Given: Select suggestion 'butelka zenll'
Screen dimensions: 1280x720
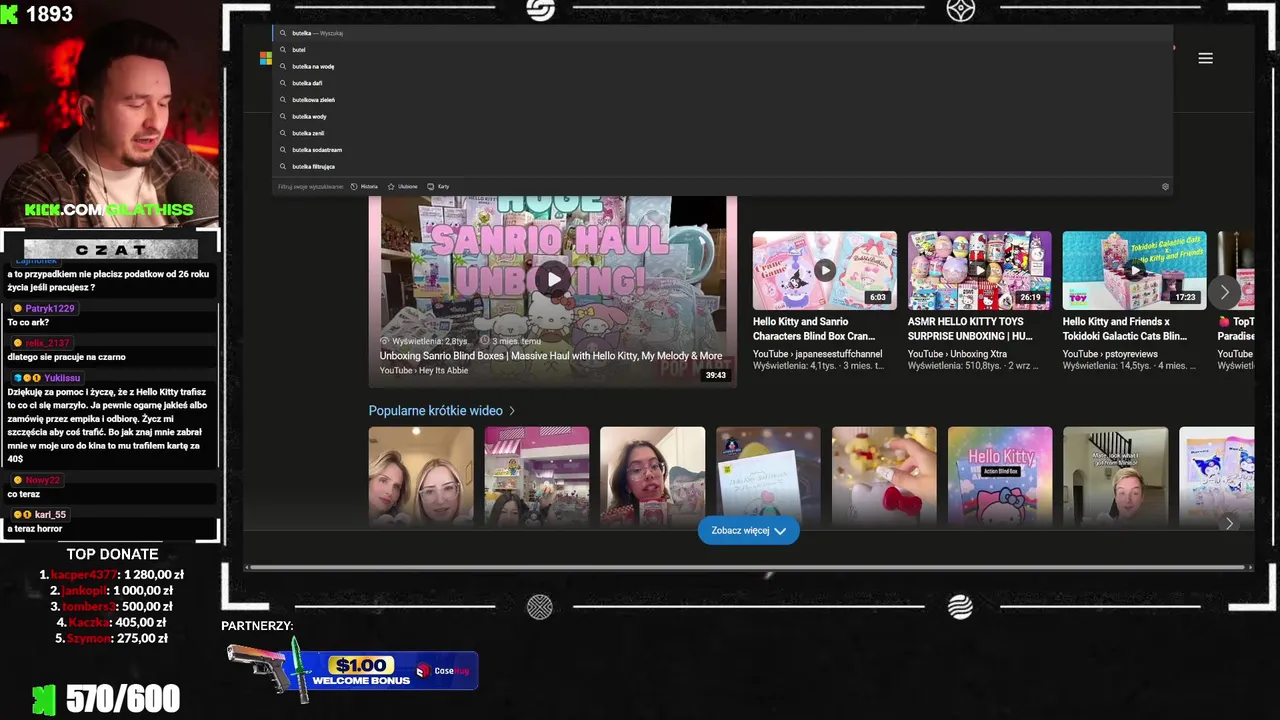Looking at the screenshot, I should click(x=722, y=133).
